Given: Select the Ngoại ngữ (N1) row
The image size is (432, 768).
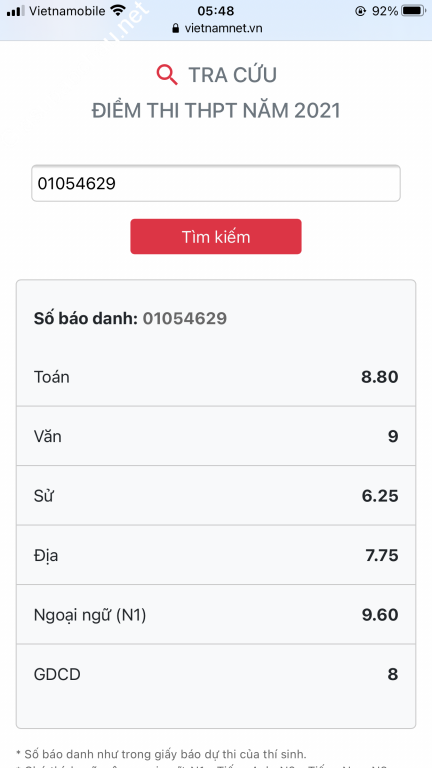Looking at the screenshot, I should pos(216,615).
